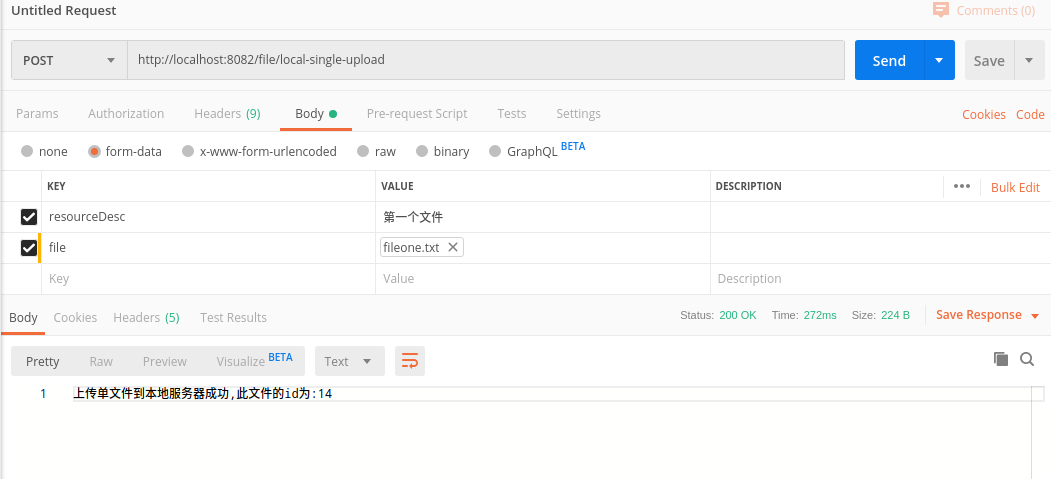
Task: Open the POST method dropdown
Action: [69, 60]
